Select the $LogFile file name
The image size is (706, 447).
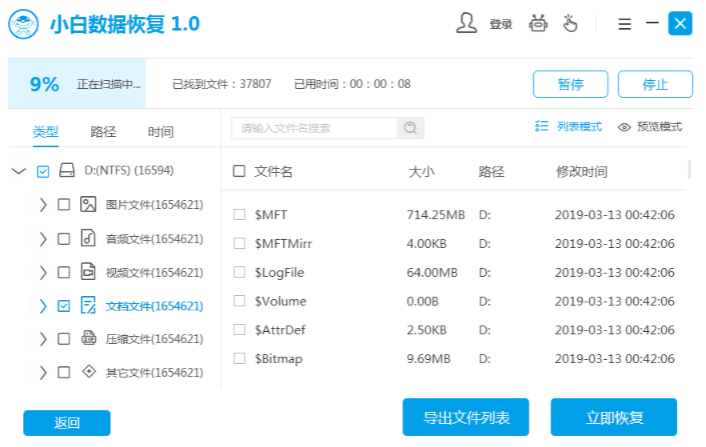pos(279,273)
